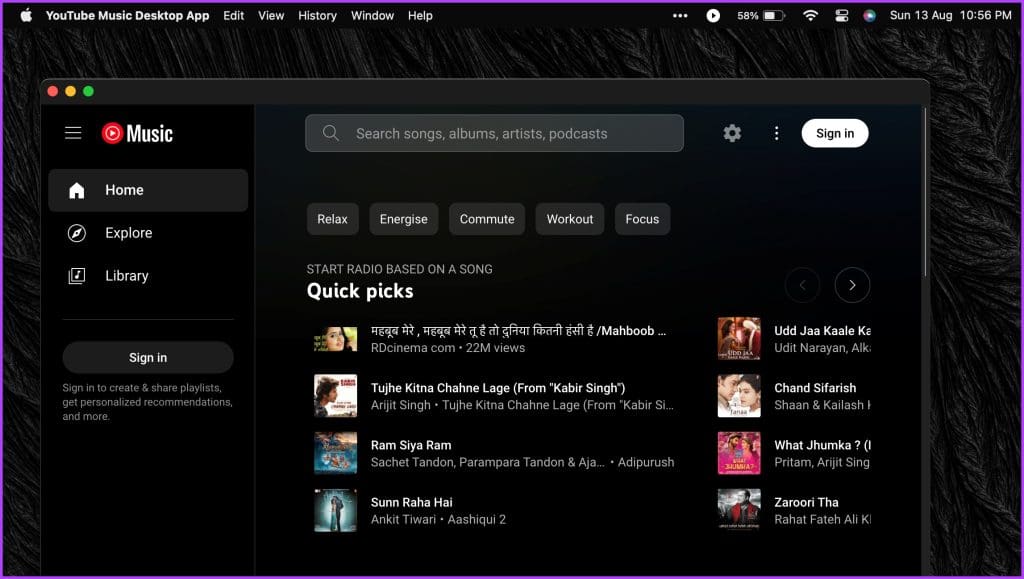The height and width of the screenshot is (579, 1024).
Task: Click the previous Quick picks left chevron
Action: point(802,285)
